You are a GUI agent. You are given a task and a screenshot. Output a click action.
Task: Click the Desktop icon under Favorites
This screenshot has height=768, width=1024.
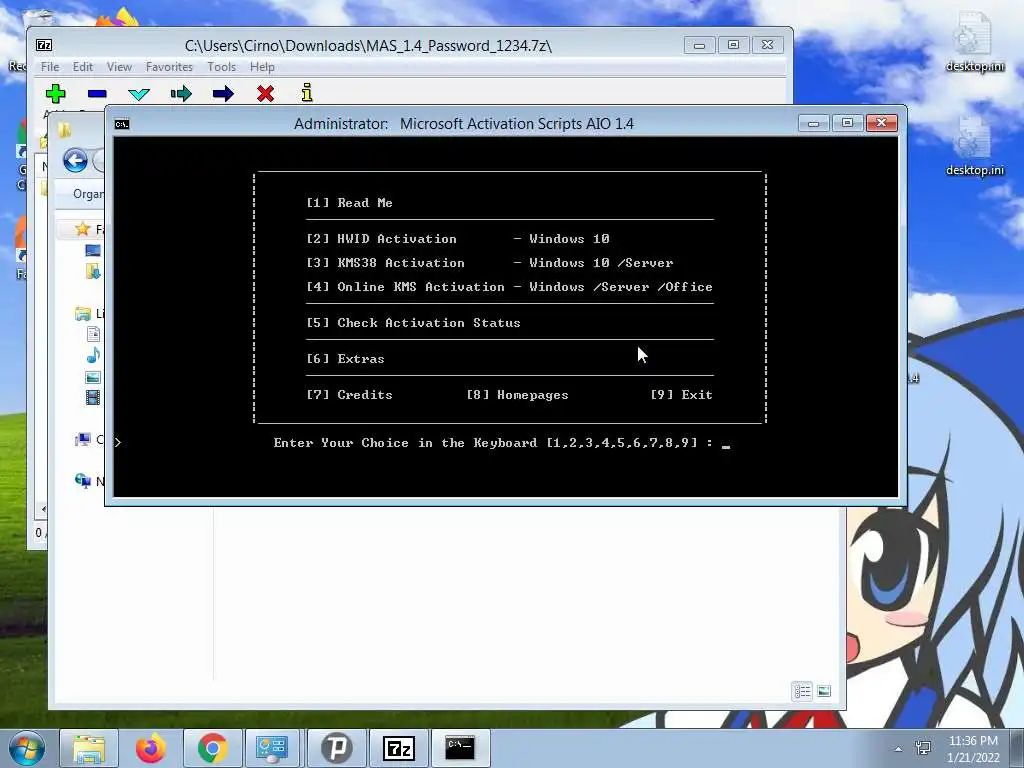(x=93, y=250)
